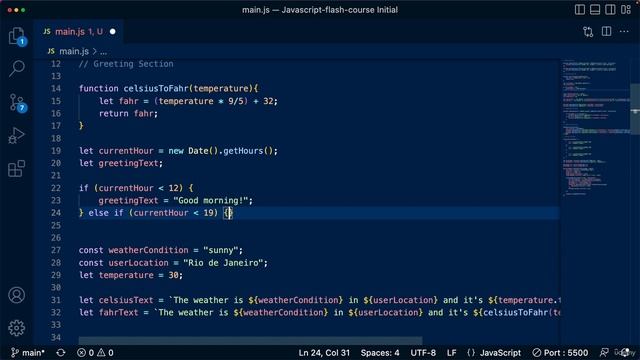
Task: Click the celsiusToFahr function name
Action: pyautogui.click(x=156, y=89)
